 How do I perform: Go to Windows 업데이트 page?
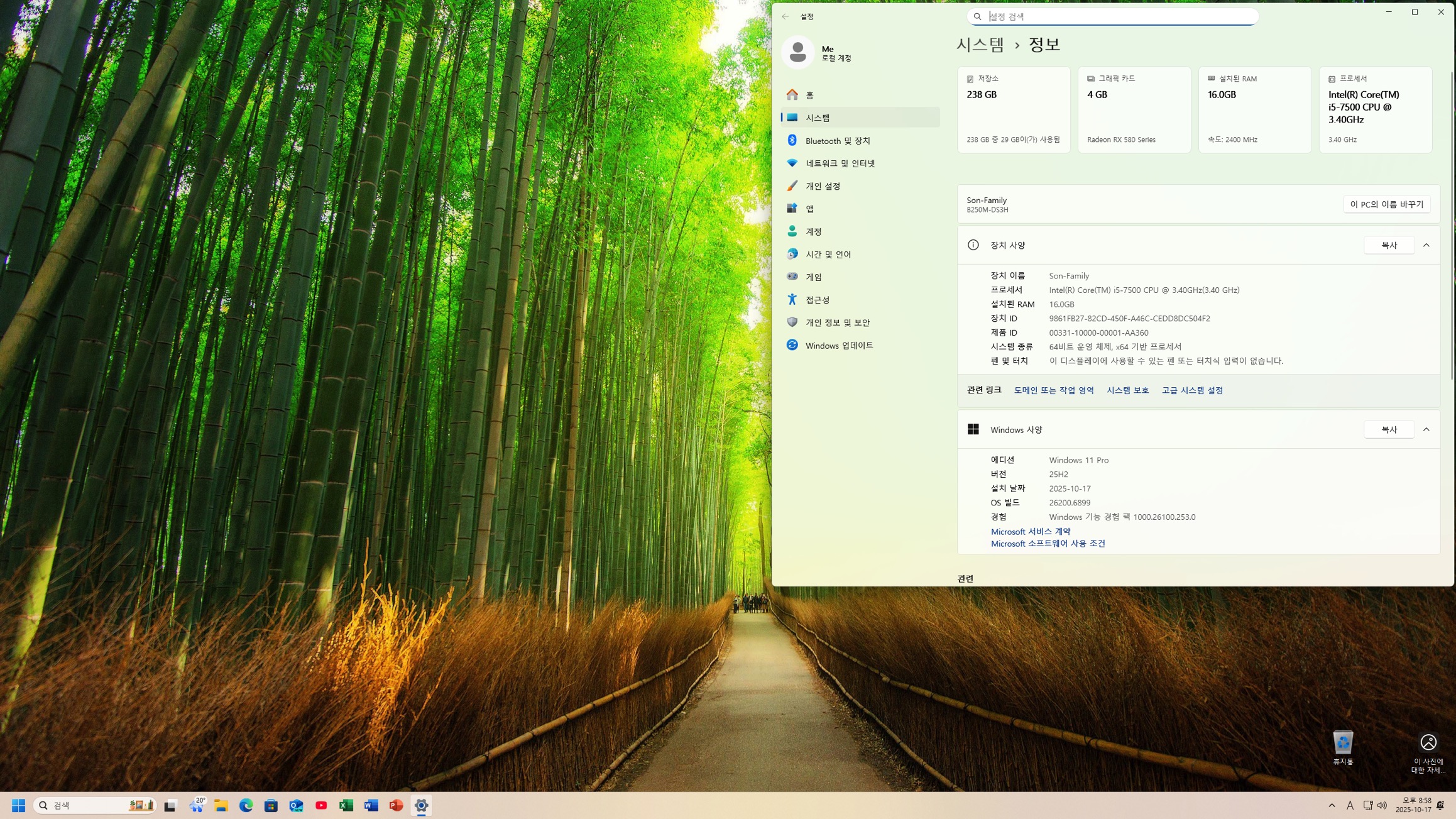839,345
